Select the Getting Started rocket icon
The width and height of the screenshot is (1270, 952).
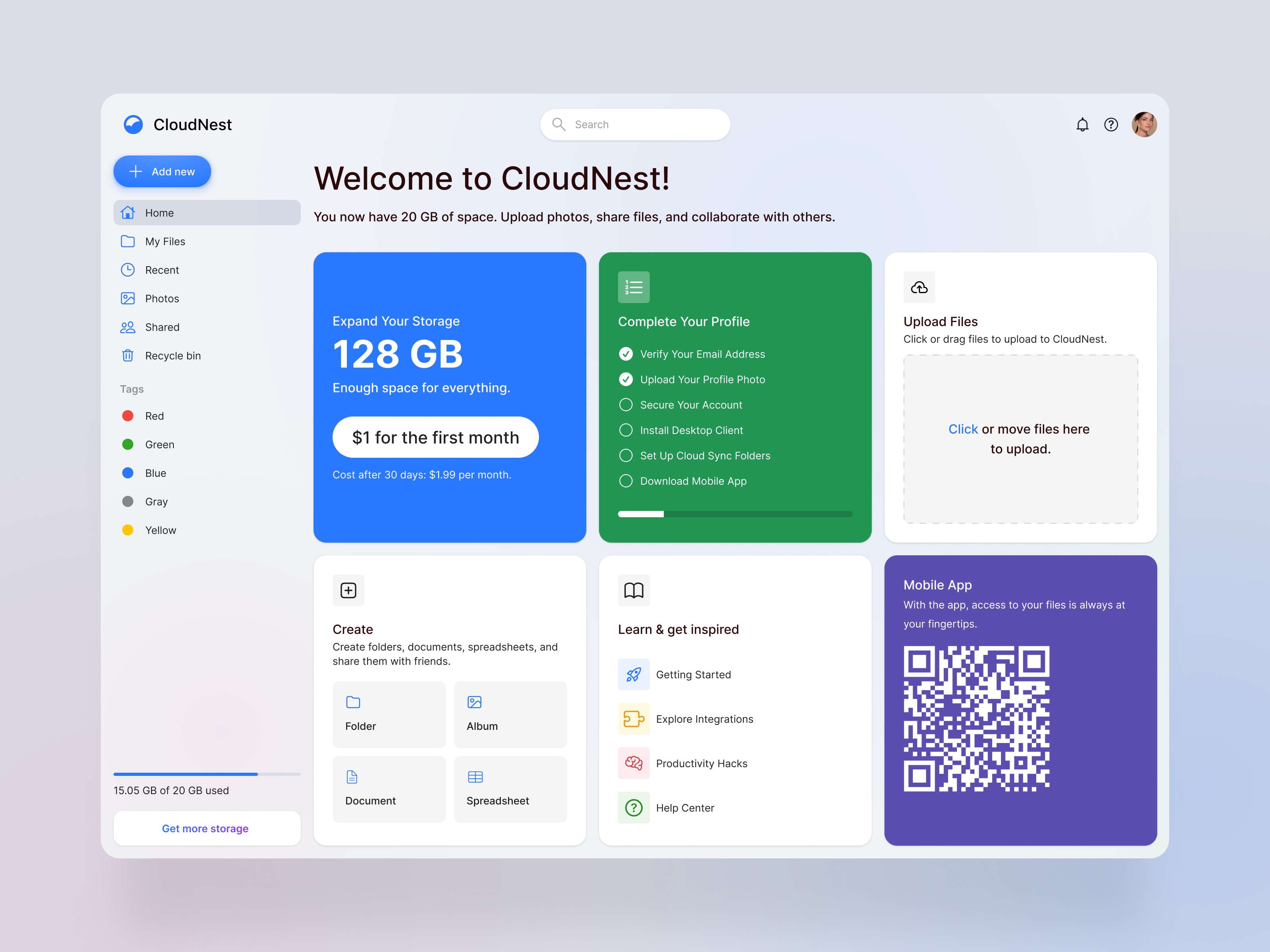[x=633, y=674]
